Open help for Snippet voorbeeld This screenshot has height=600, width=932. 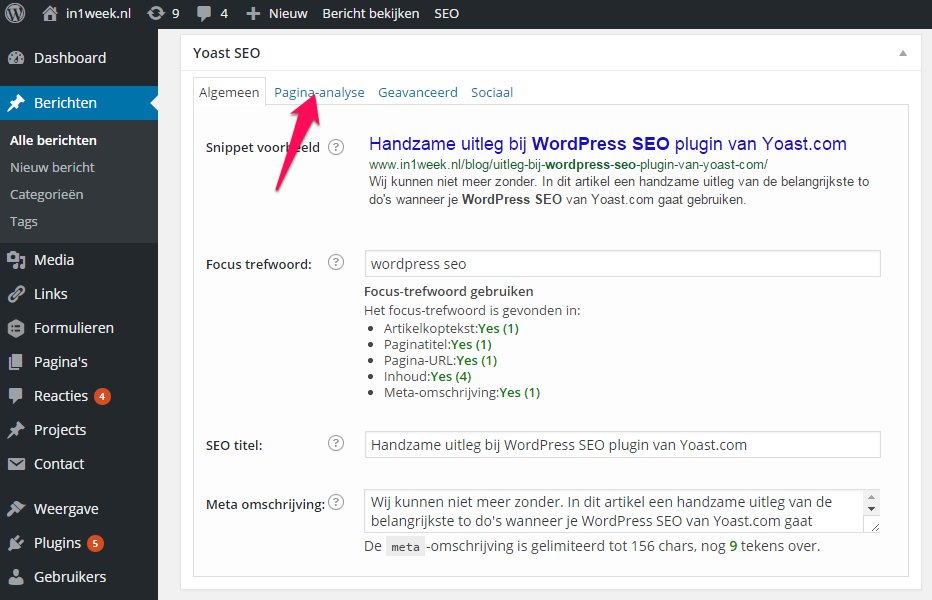pos(336,147)
